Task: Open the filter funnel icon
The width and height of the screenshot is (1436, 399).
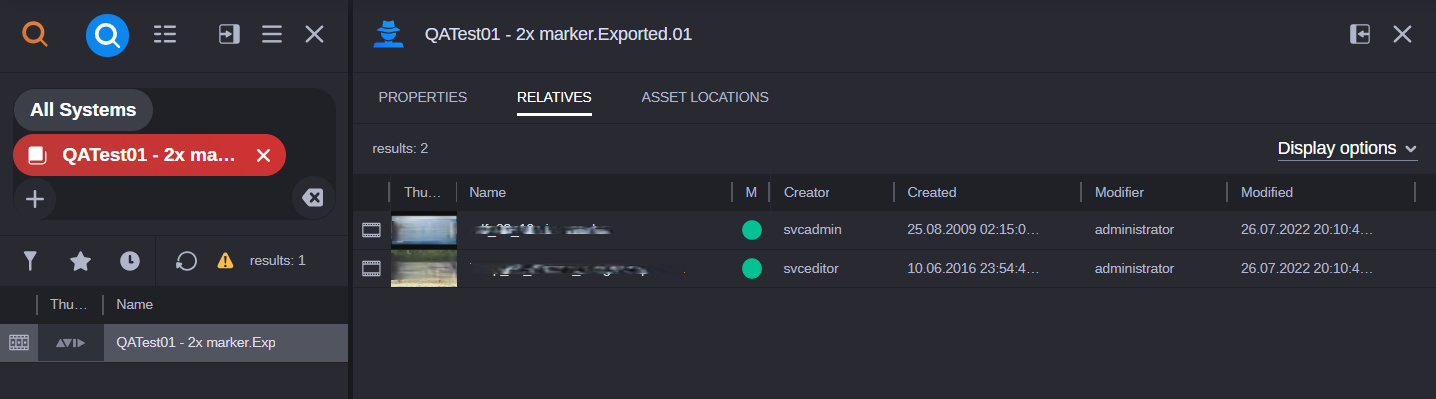Action: tap(31, 261)
